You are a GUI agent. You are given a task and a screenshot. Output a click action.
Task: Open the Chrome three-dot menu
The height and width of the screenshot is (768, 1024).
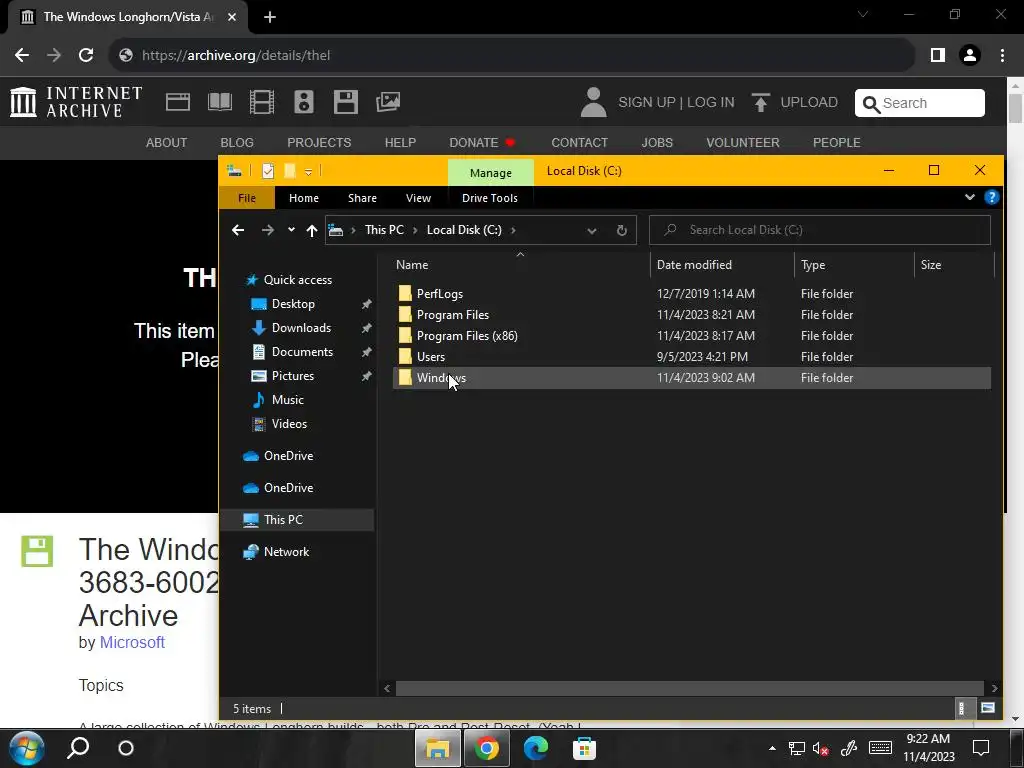1002,56
